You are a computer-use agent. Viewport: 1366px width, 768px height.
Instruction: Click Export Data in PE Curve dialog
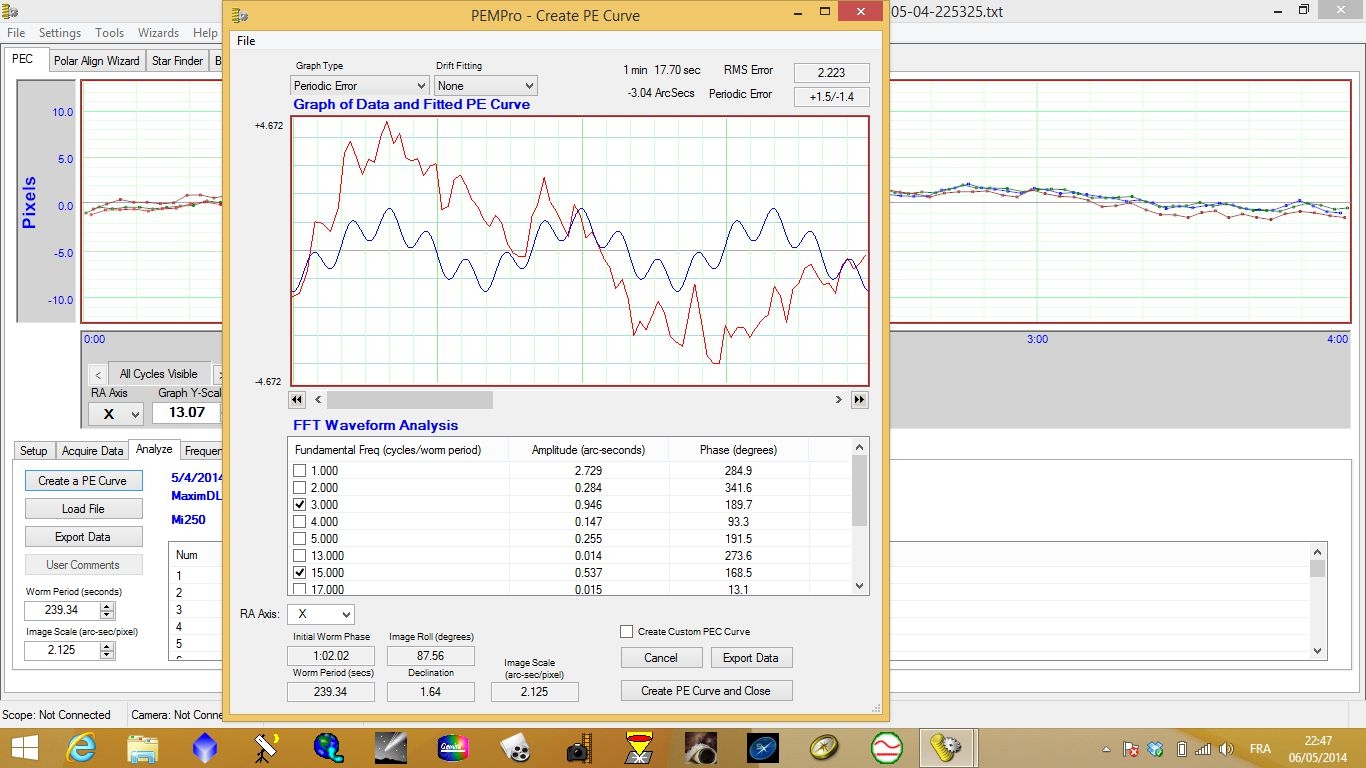click(751, 658)
